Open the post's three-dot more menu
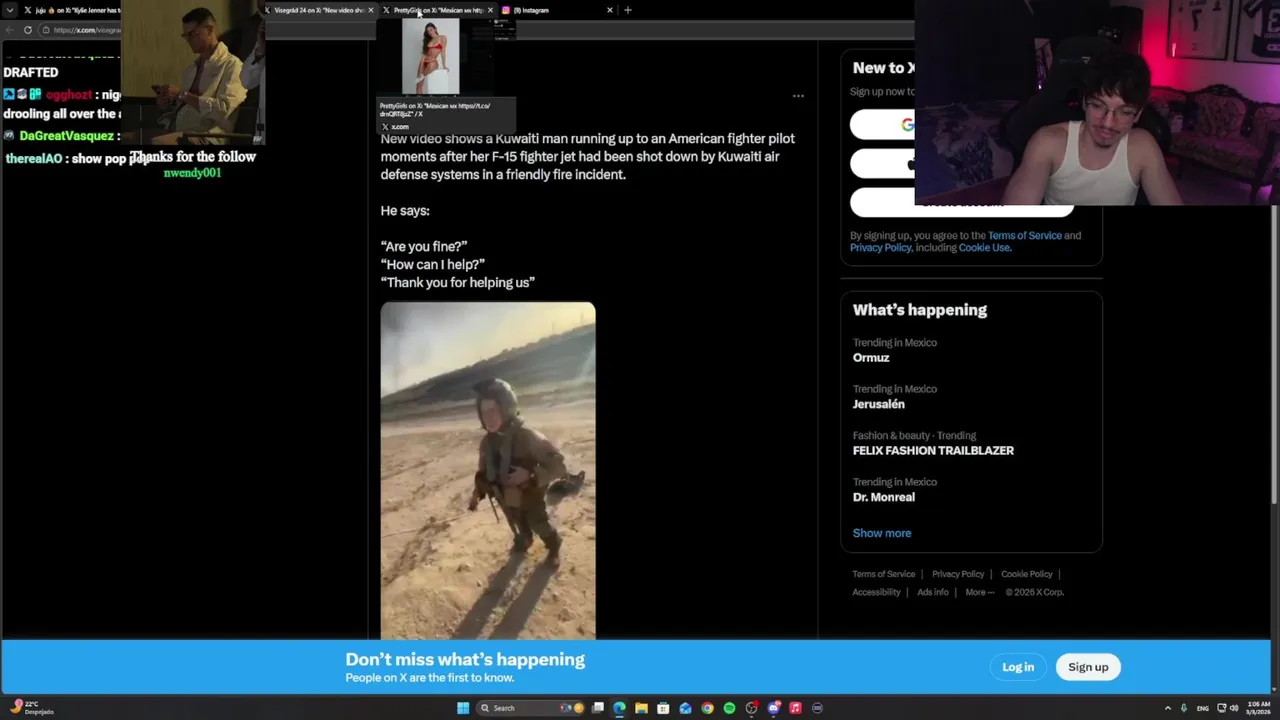Image resolution: width=1280 pixels, height=720 pixels. [x=798, y=96]
